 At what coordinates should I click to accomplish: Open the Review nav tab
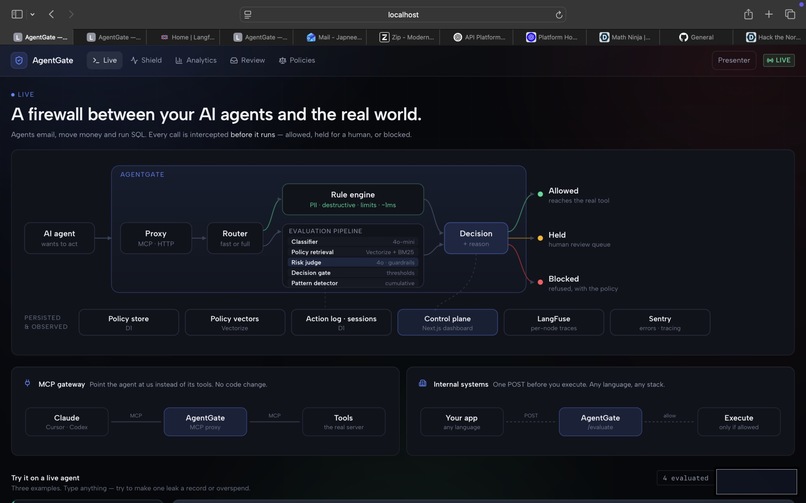tap(247, 60)
